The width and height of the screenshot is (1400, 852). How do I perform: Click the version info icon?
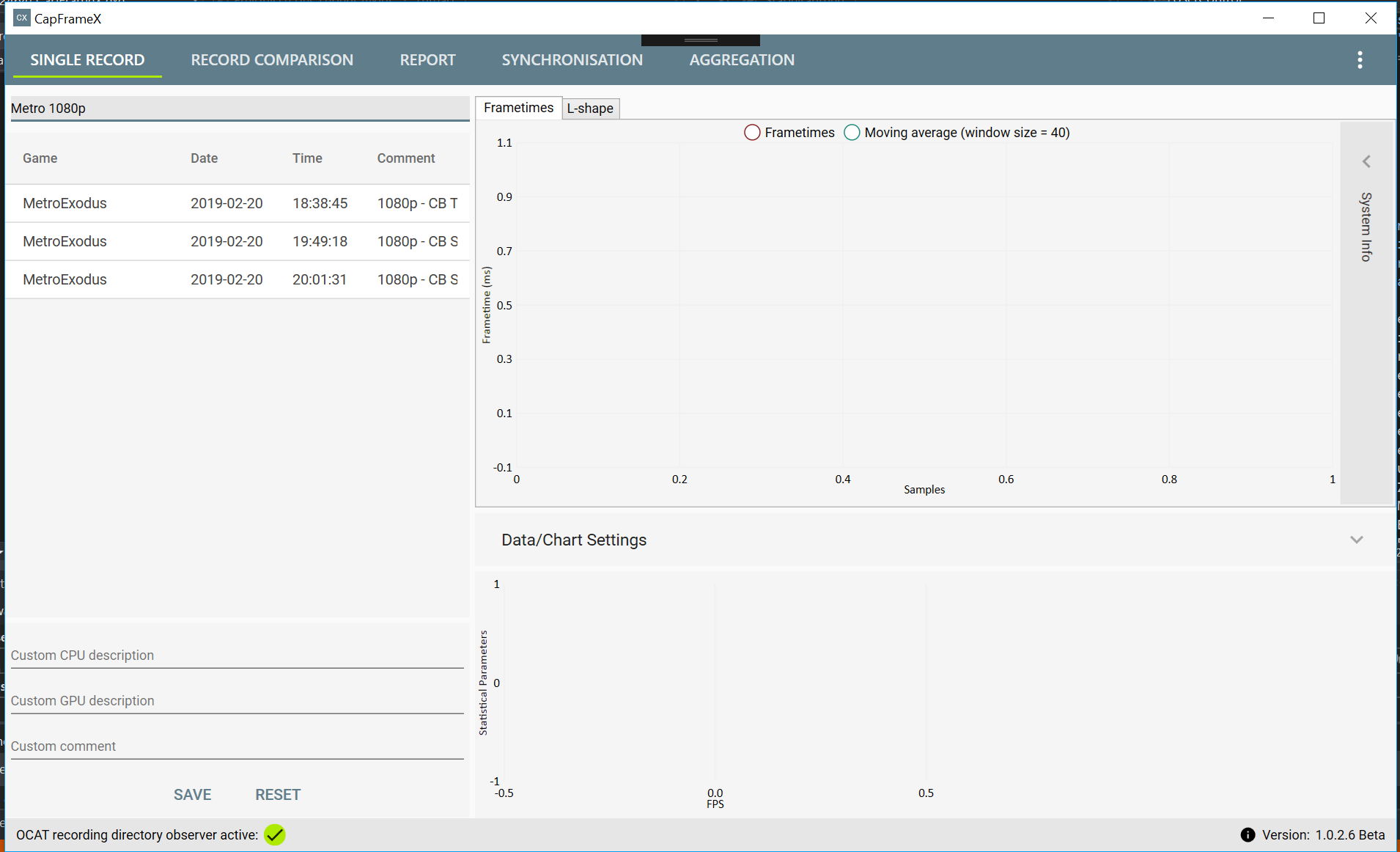pos(1248,835)
